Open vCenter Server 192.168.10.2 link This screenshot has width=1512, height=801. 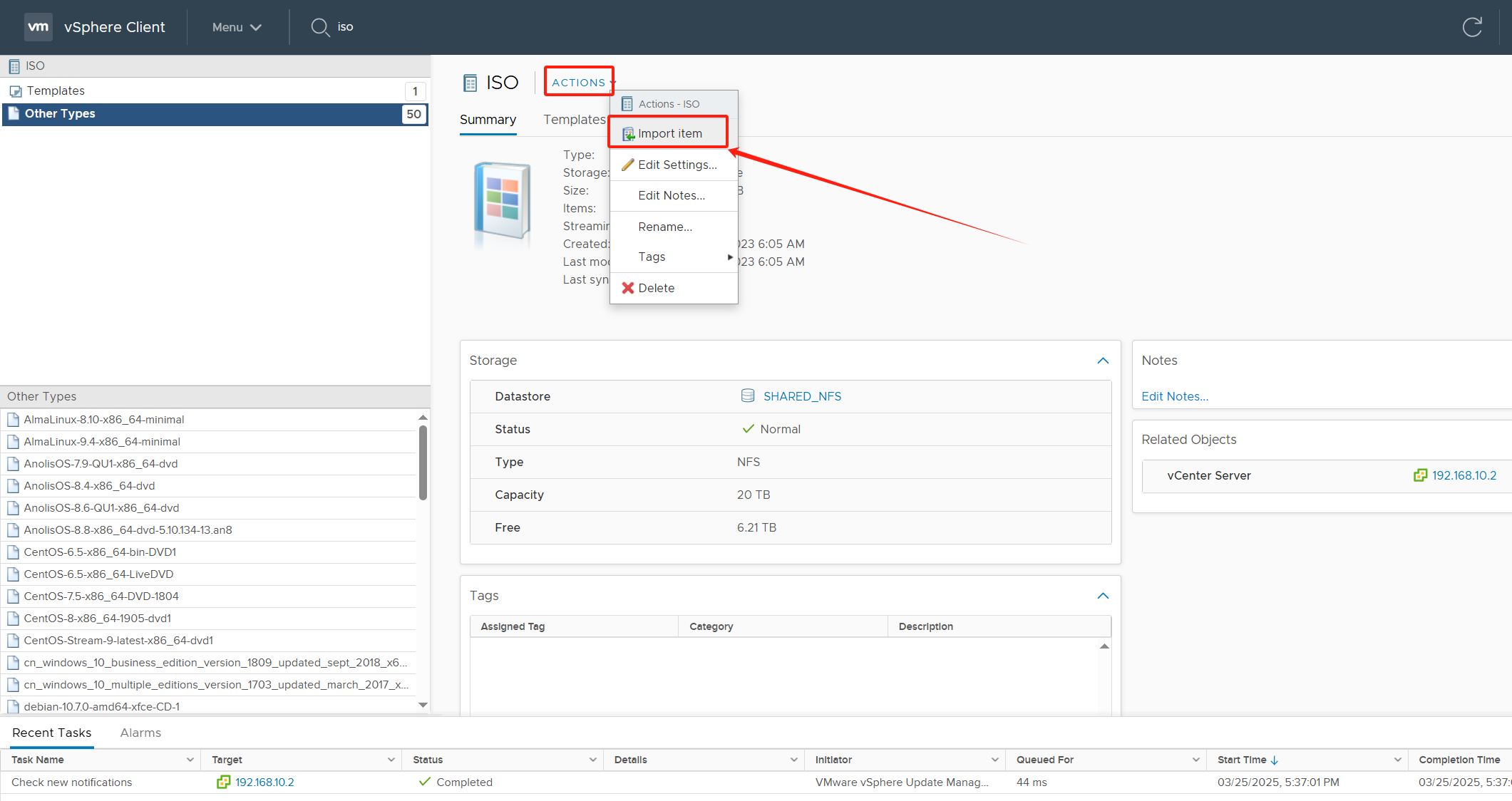pos(1464,475)
